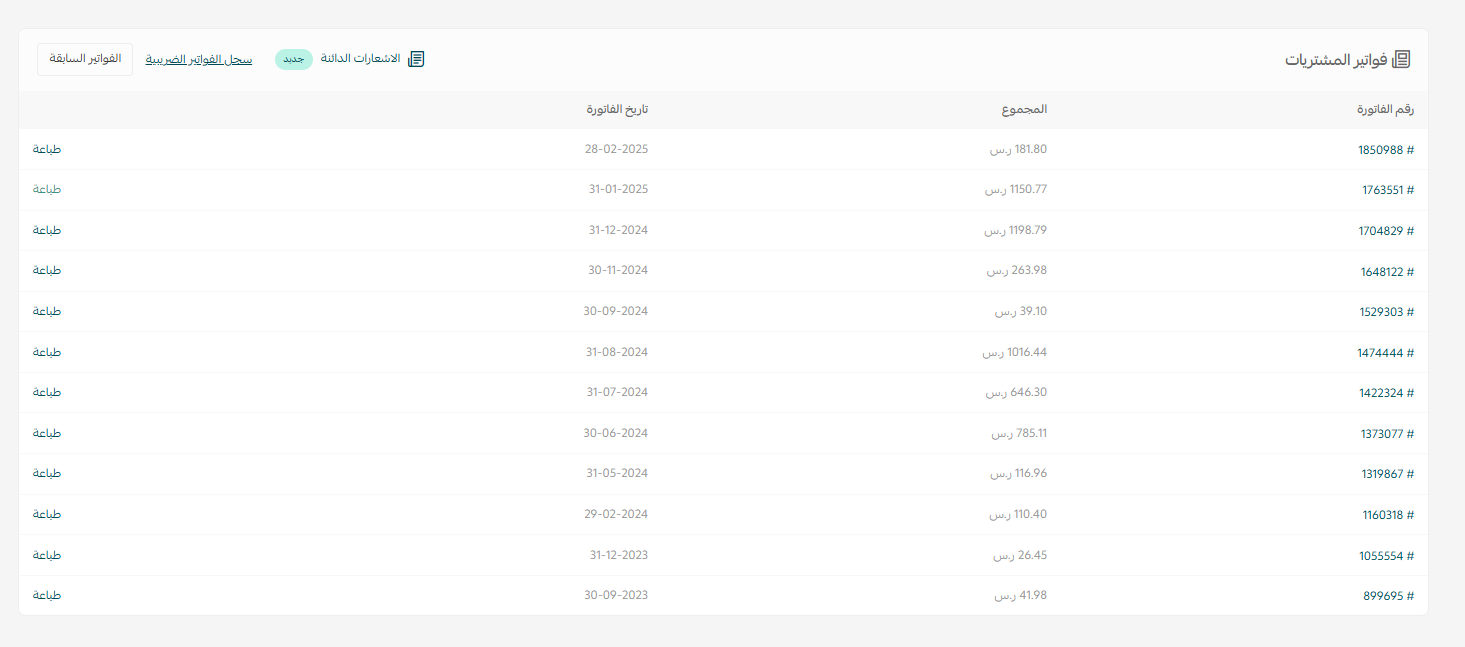
Task: Print invoice dated 31-01-2025
Action: [47, 189]
